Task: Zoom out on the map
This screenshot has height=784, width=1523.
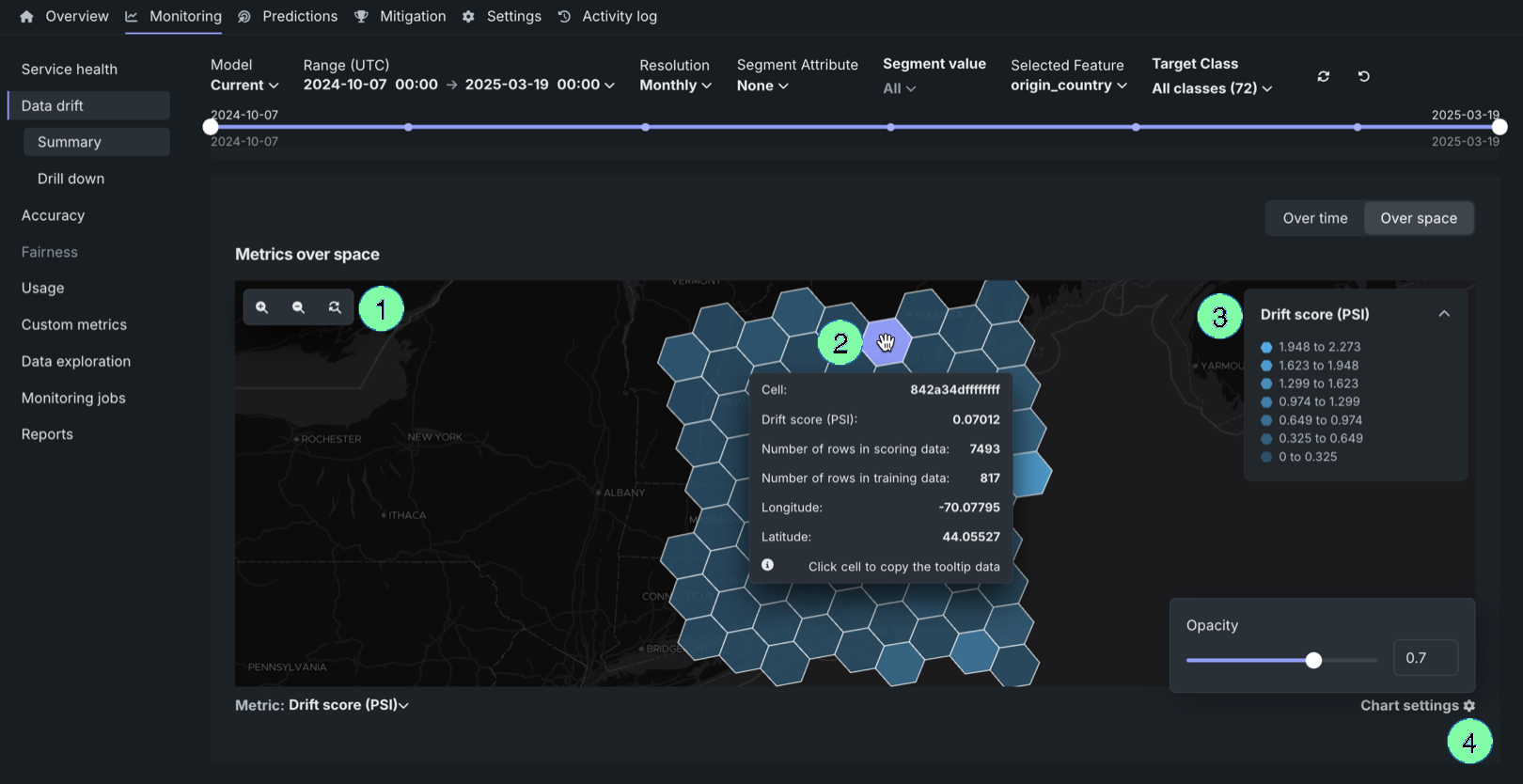Action: pos(298,307)
